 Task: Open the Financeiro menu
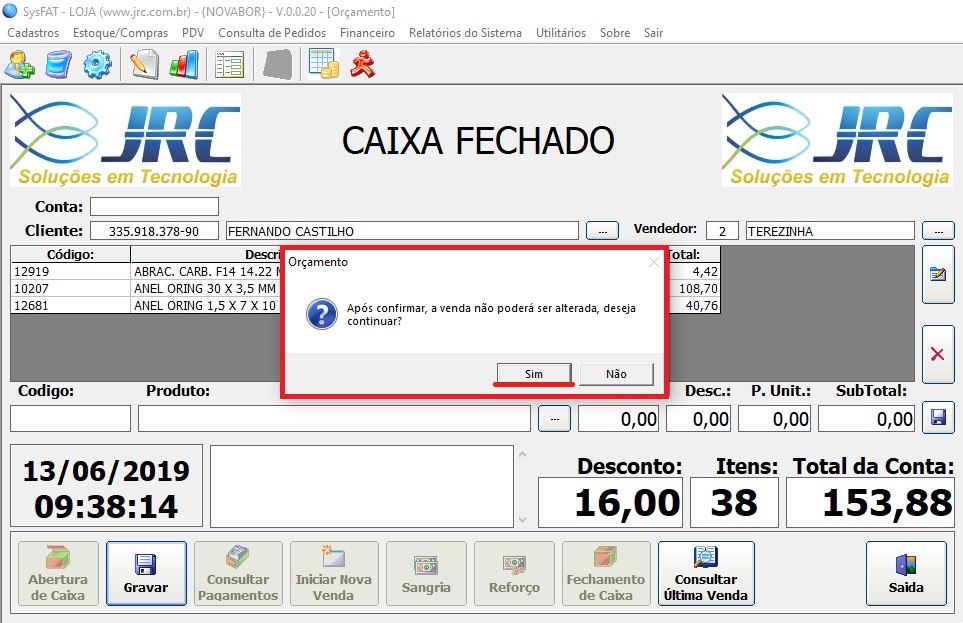tap(367, 33)
